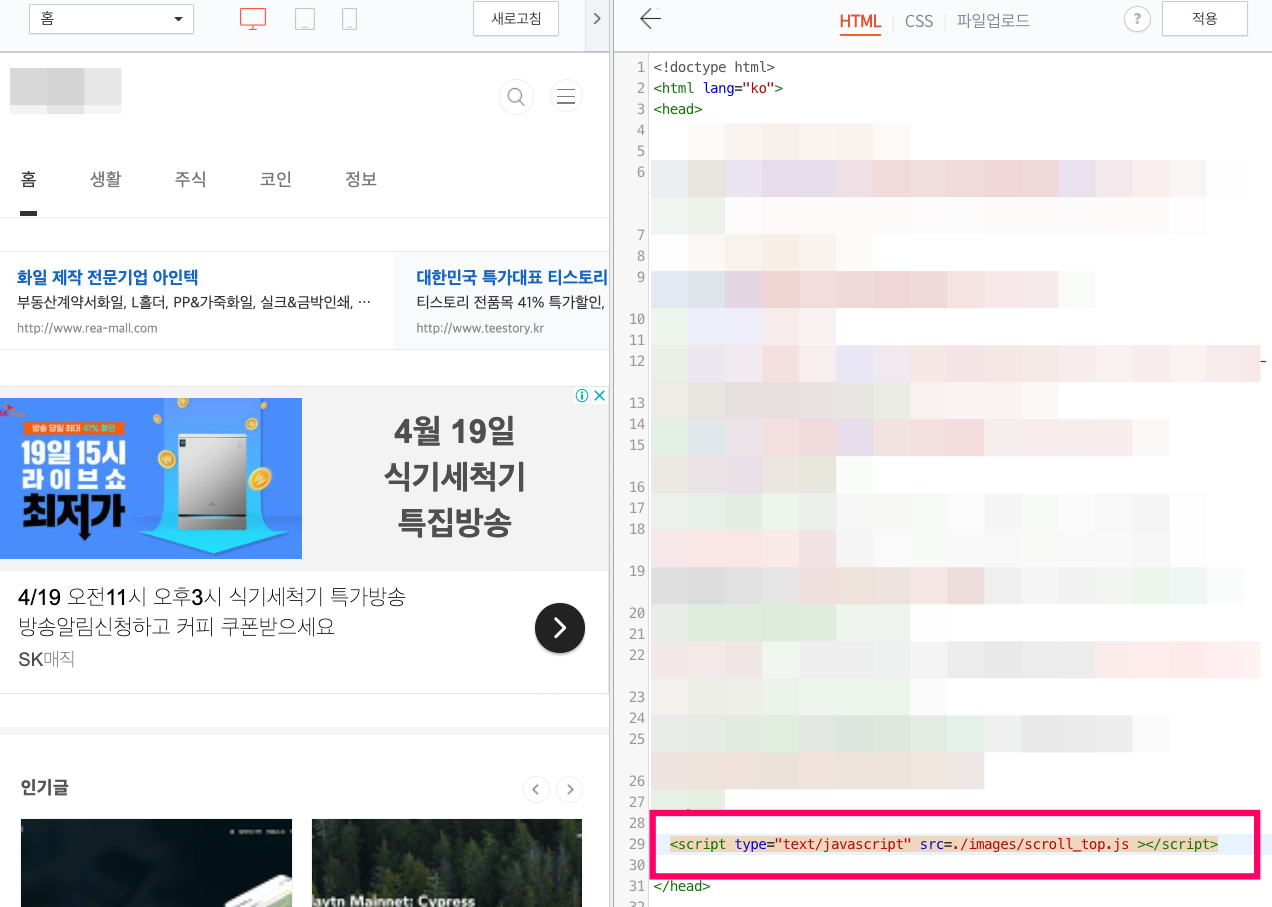
Task: Switch to tablet preview icon
Action: (305, 19)
